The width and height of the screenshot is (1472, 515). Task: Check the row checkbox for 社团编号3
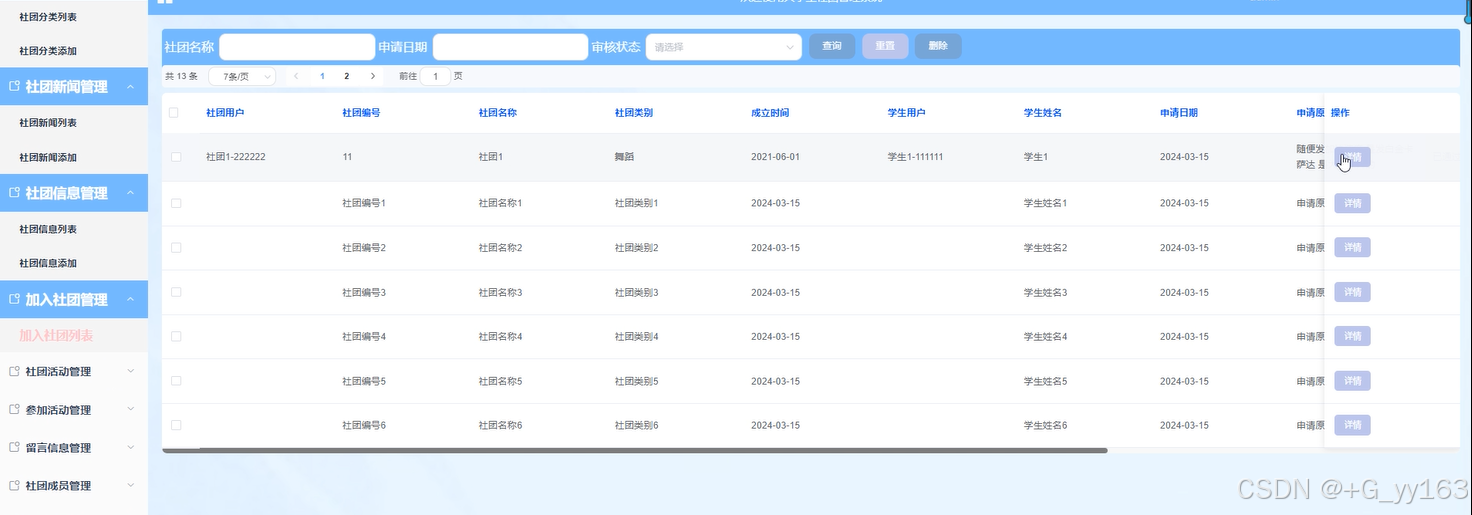176,292
